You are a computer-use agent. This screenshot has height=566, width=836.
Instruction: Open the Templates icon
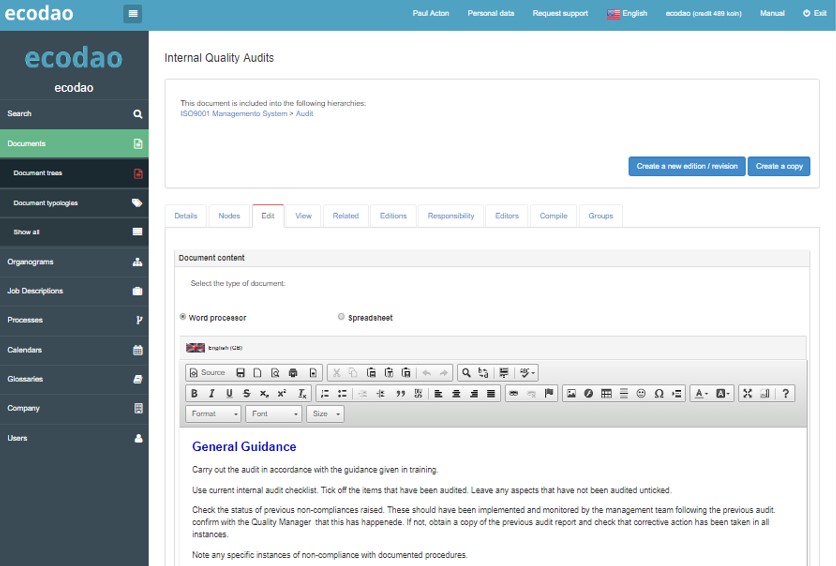(x=313, y=373)
